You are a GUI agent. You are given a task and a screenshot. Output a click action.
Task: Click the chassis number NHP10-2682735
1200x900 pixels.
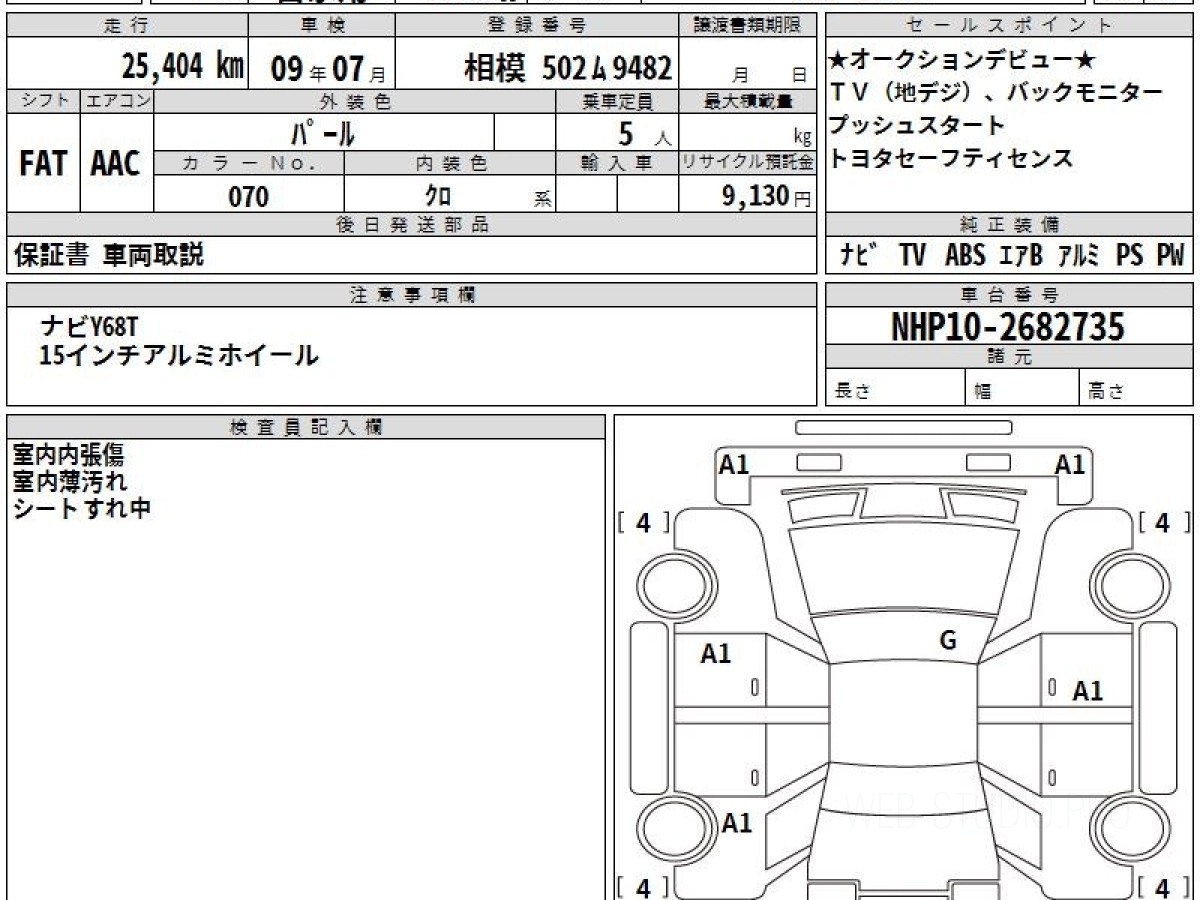tap(1008, 326)
